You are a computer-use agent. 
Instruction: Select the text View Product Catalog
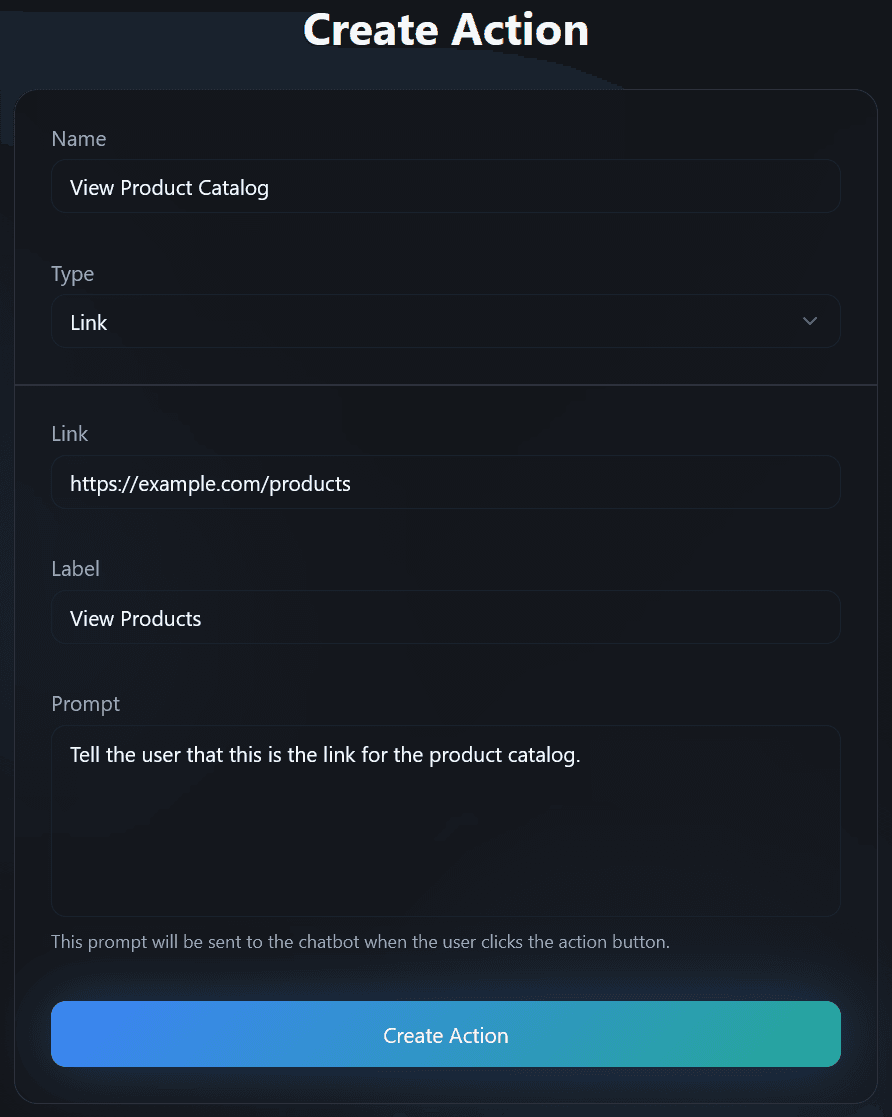tap(168, 187)
